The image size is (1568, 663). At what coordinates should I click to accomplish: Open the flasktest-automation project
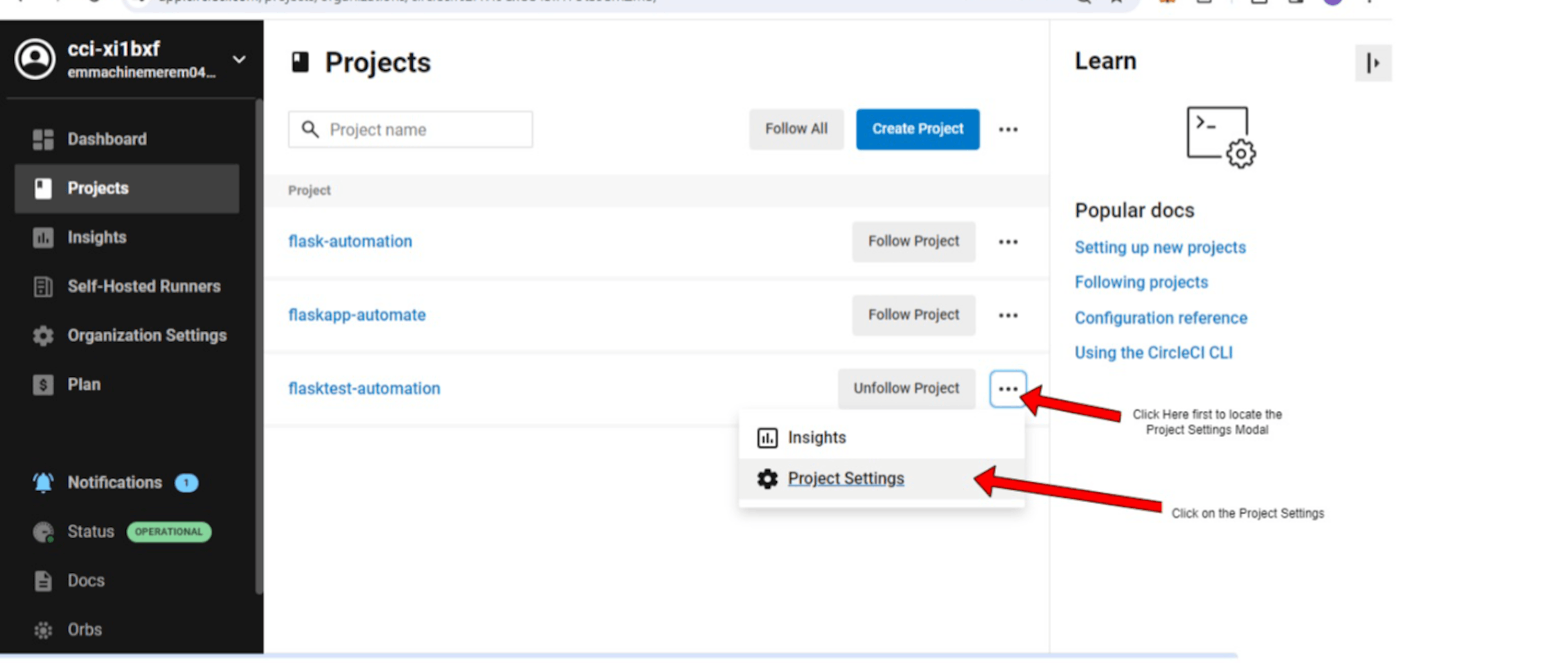pos(364,389)
